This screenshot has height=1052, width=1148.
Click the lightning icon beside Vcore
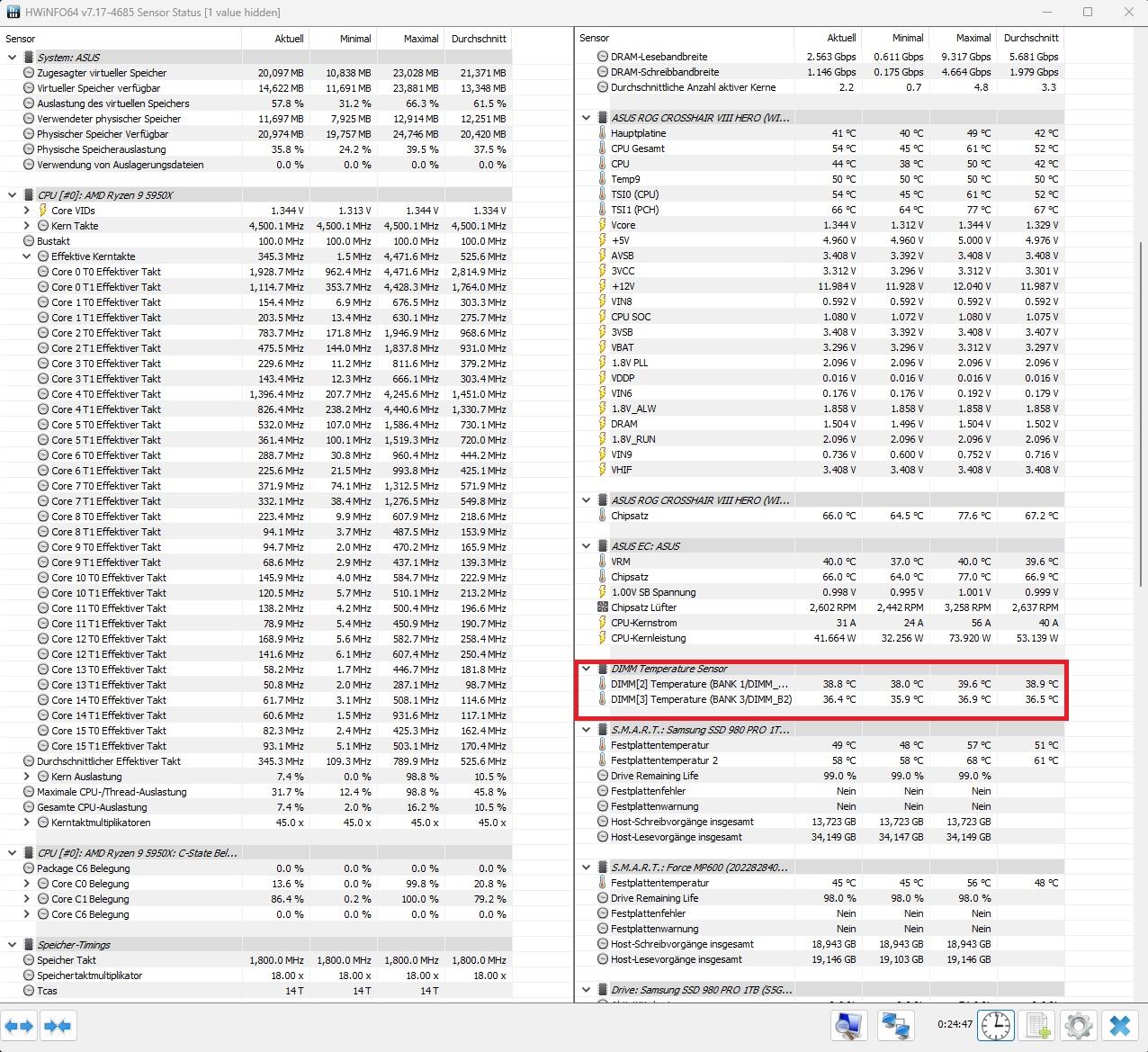(603, 225)
